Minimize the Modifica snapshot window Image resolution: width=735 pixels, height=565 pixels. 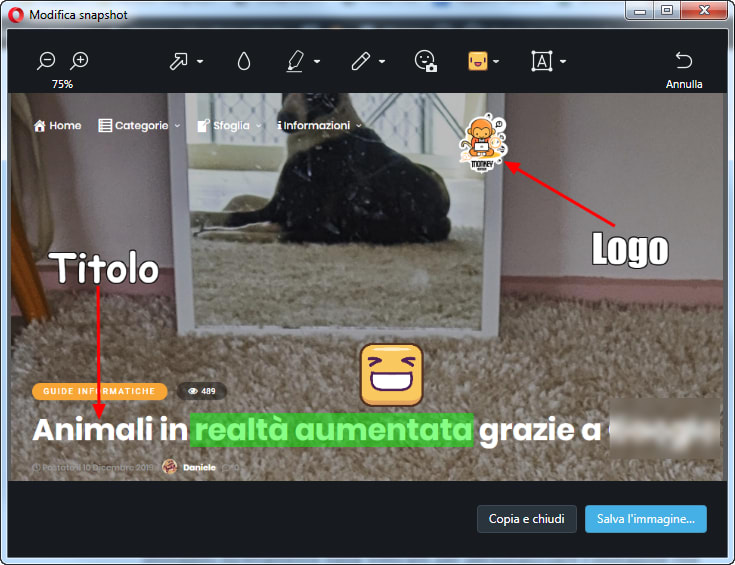click(640, 10)
